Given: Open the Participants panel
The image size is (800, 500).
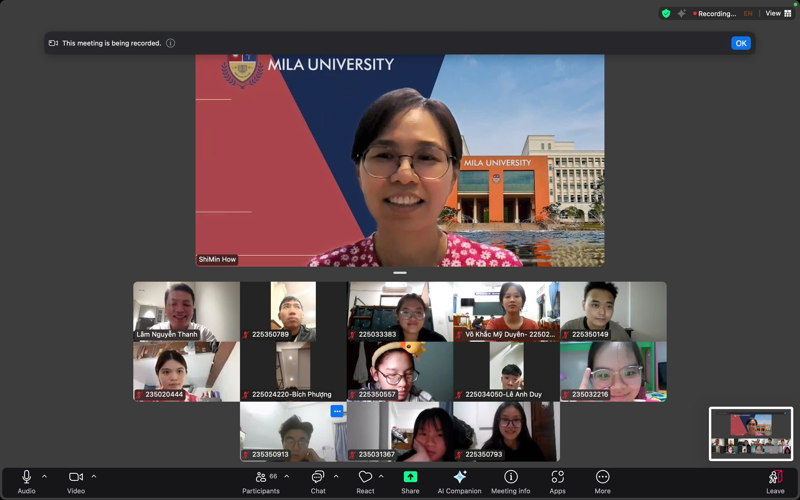Looking at the screenshot, I should [261, 482].
